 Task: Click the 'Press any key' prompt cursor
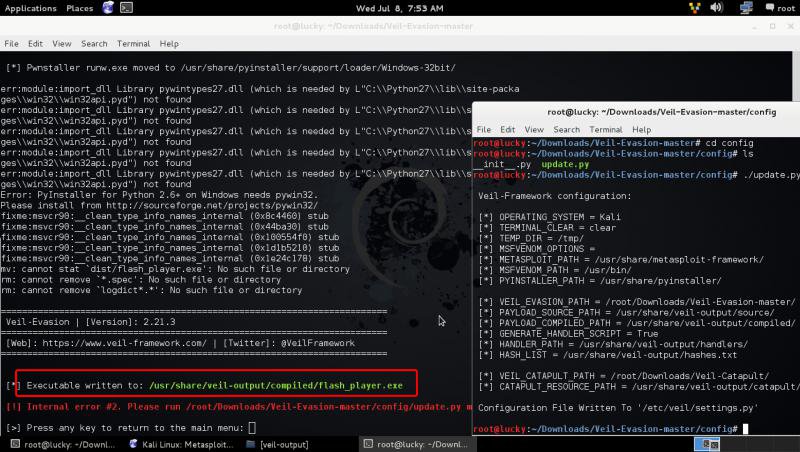[252, 428]
